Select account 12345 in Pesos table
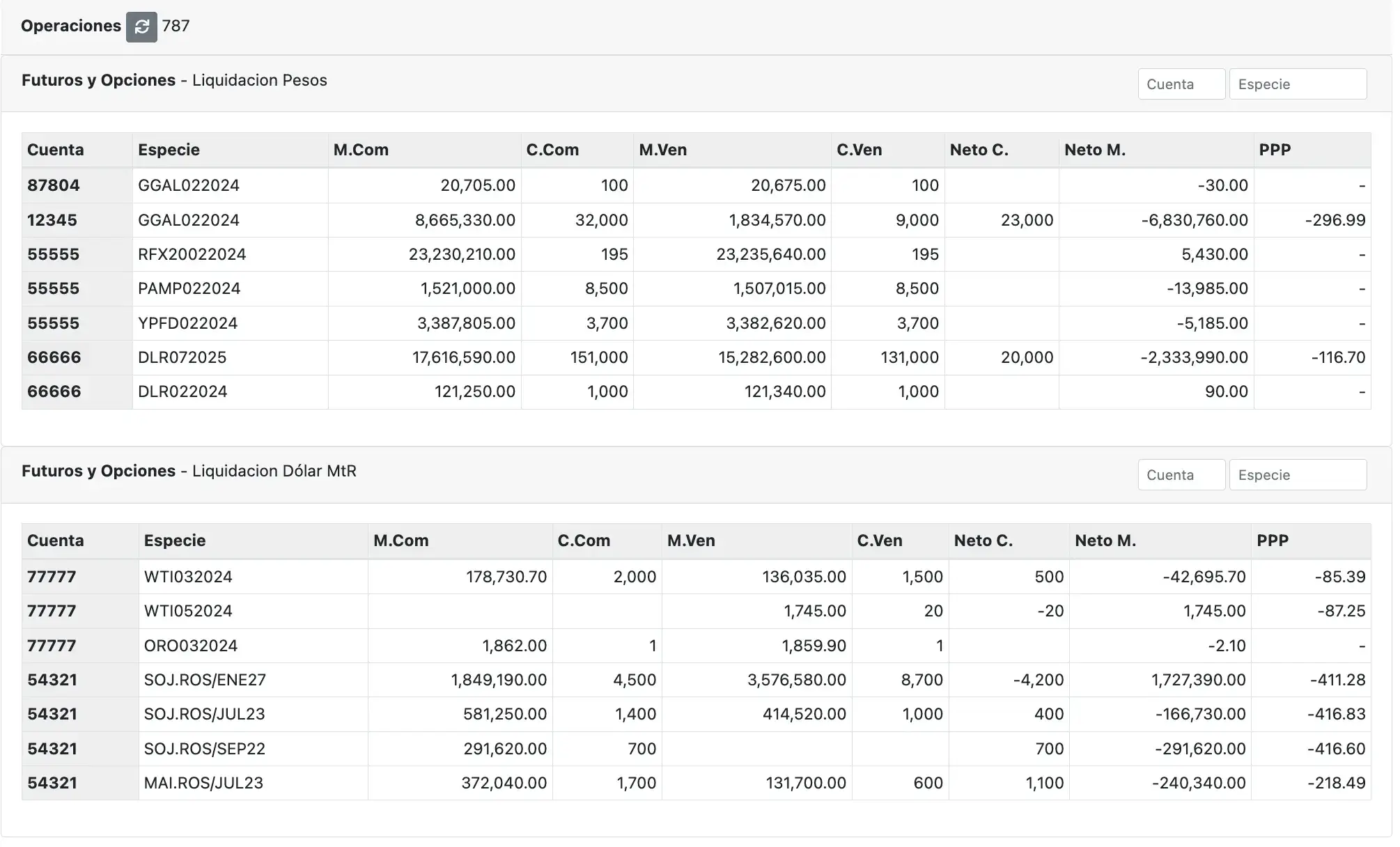This screenshot has height=847, width=1400. [x=52, y=220]
